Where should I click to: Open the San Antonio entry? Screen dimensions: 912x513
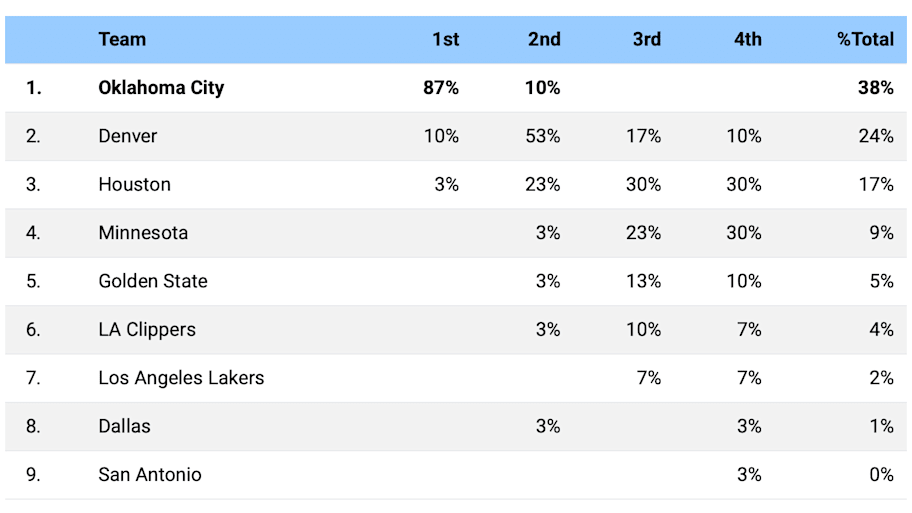(x=150, y=475)
